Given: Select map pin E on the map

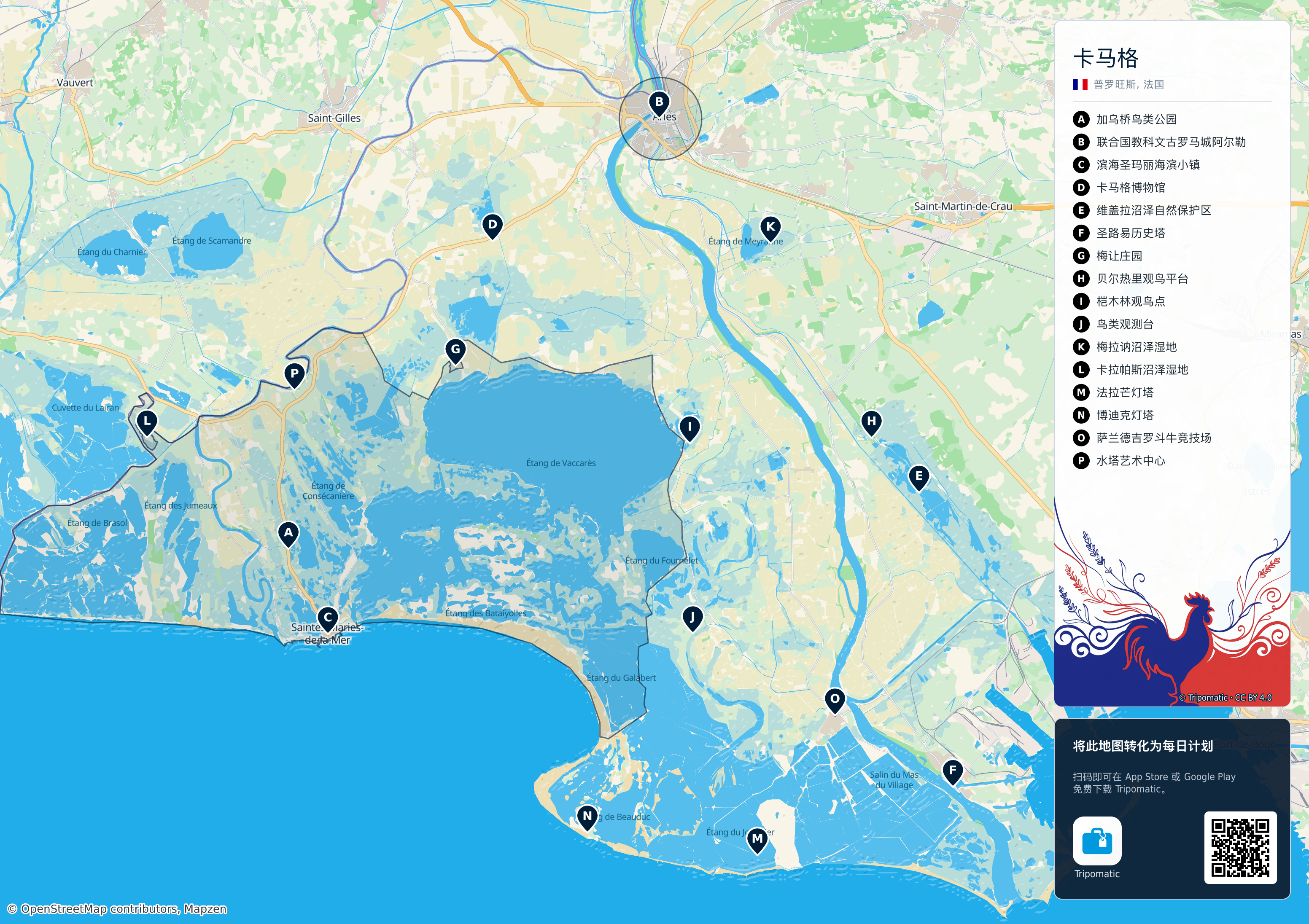Looking at the screenshot, I should [x=919, y=478].
